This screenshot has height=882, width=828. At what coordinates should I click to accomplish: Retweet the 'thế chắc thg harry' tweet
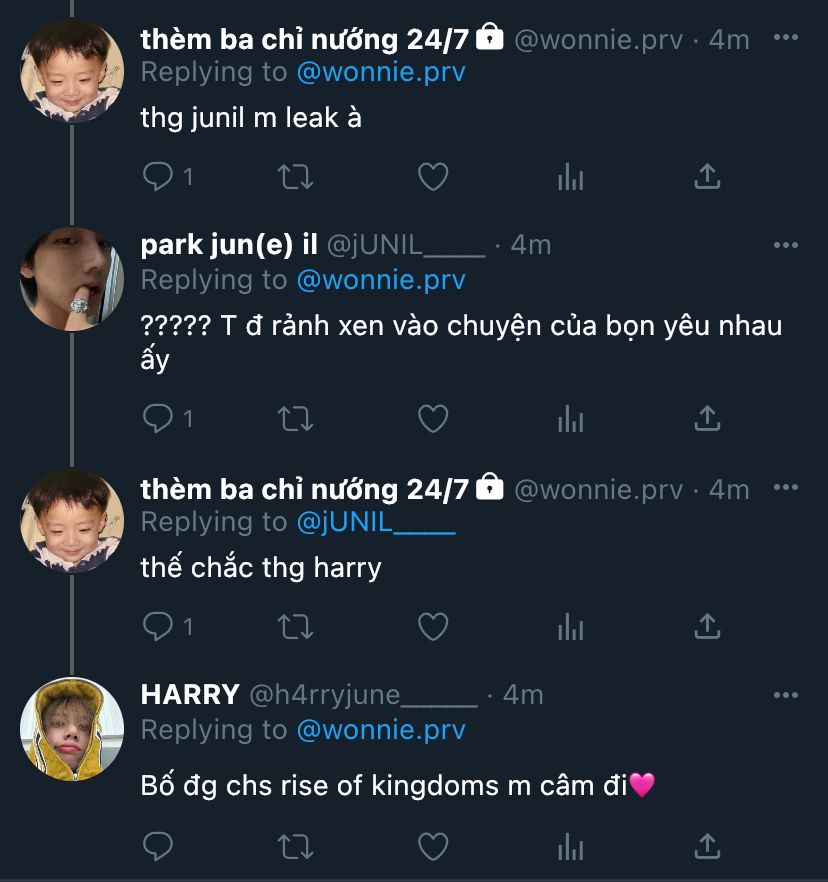295,627
